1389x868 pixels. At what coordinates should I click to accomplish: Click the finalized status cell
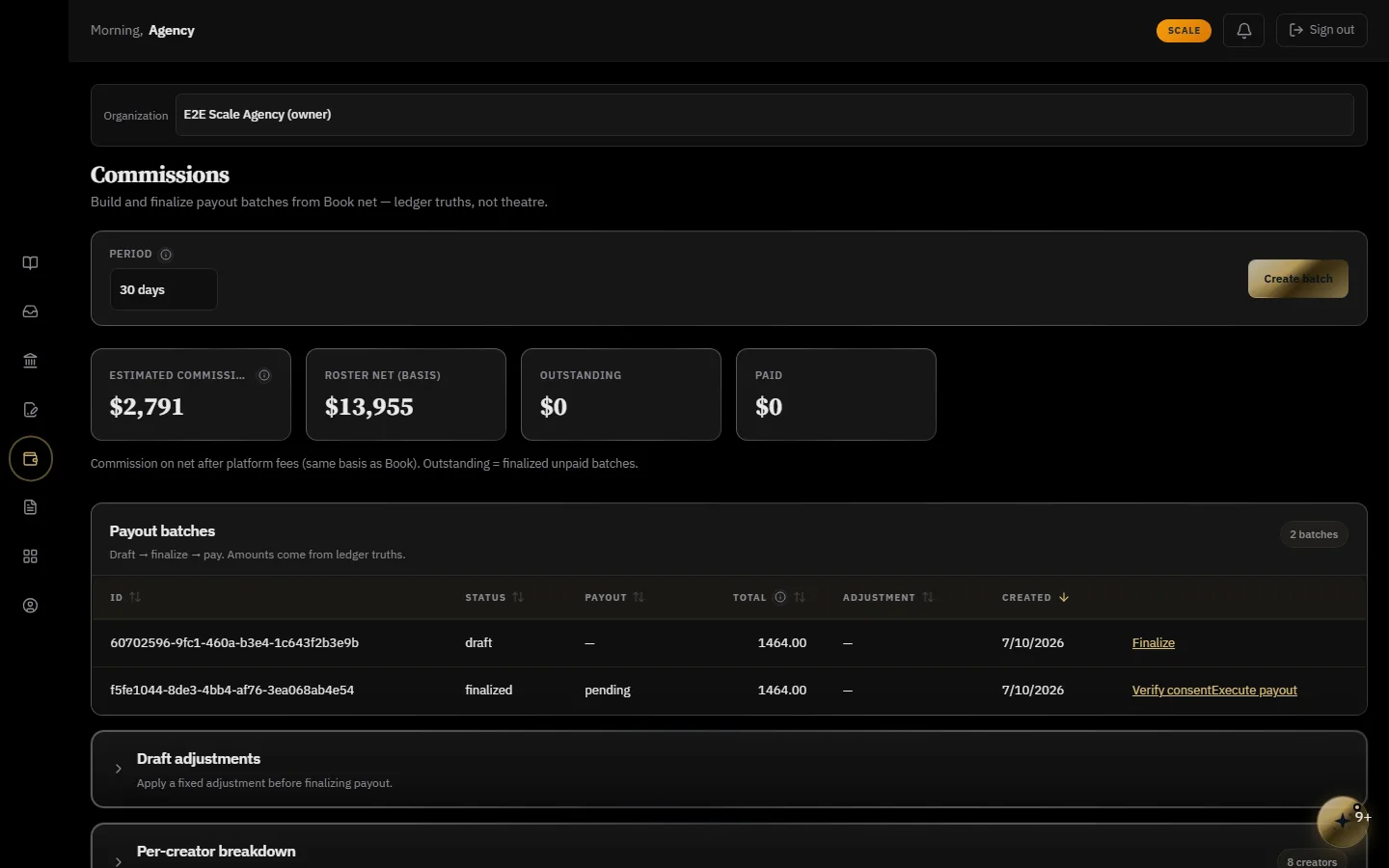click(489, 691)
